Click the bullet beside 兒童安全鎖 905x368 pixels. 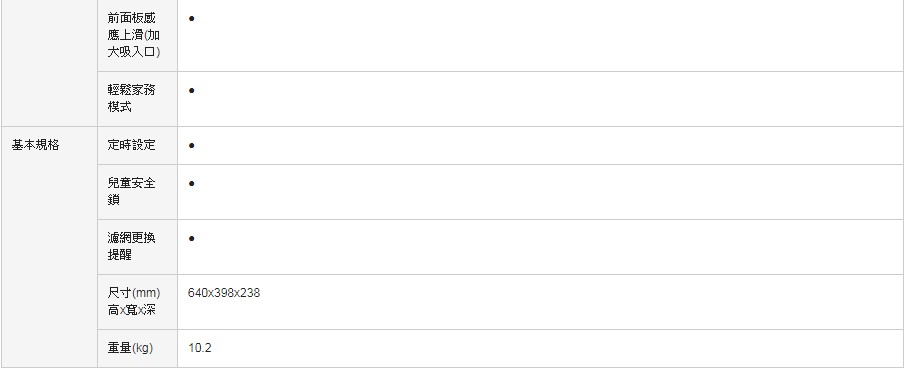click(192, 183)
